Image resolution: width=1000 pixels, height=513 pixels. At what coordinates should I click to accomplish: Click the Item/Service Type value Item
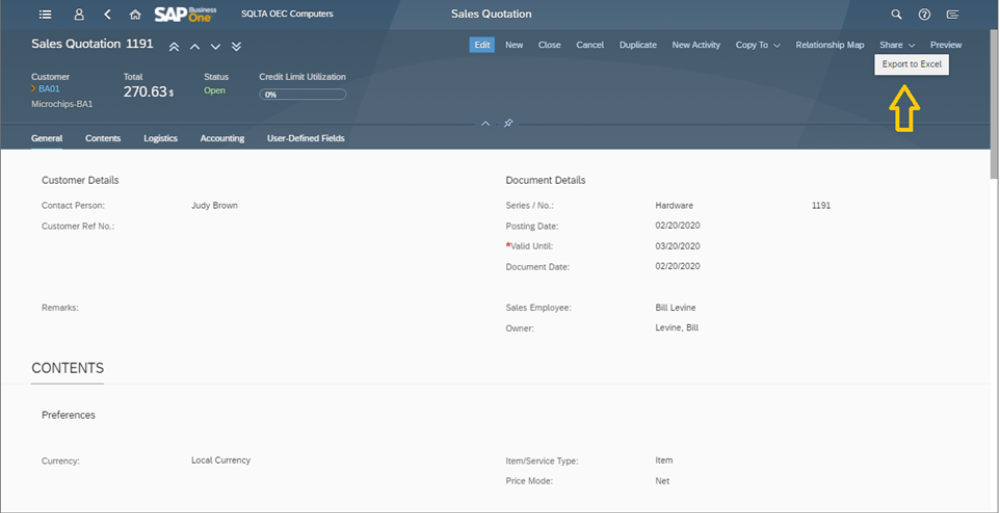(664, 460)
